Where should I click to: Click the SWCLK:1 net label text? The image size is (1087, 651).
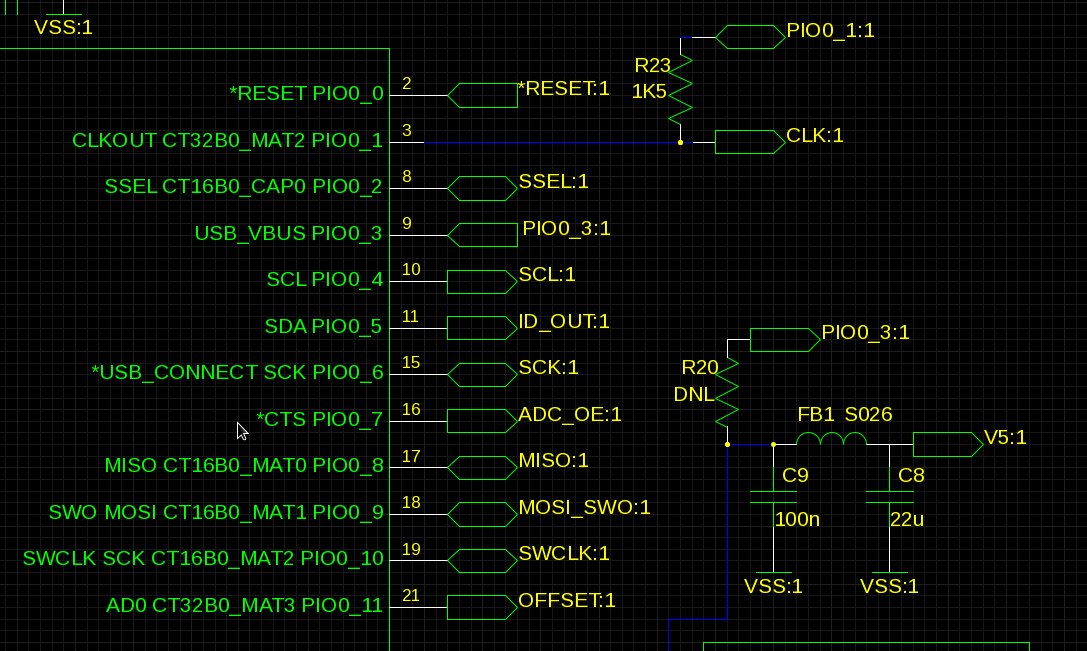click(563, 553)
